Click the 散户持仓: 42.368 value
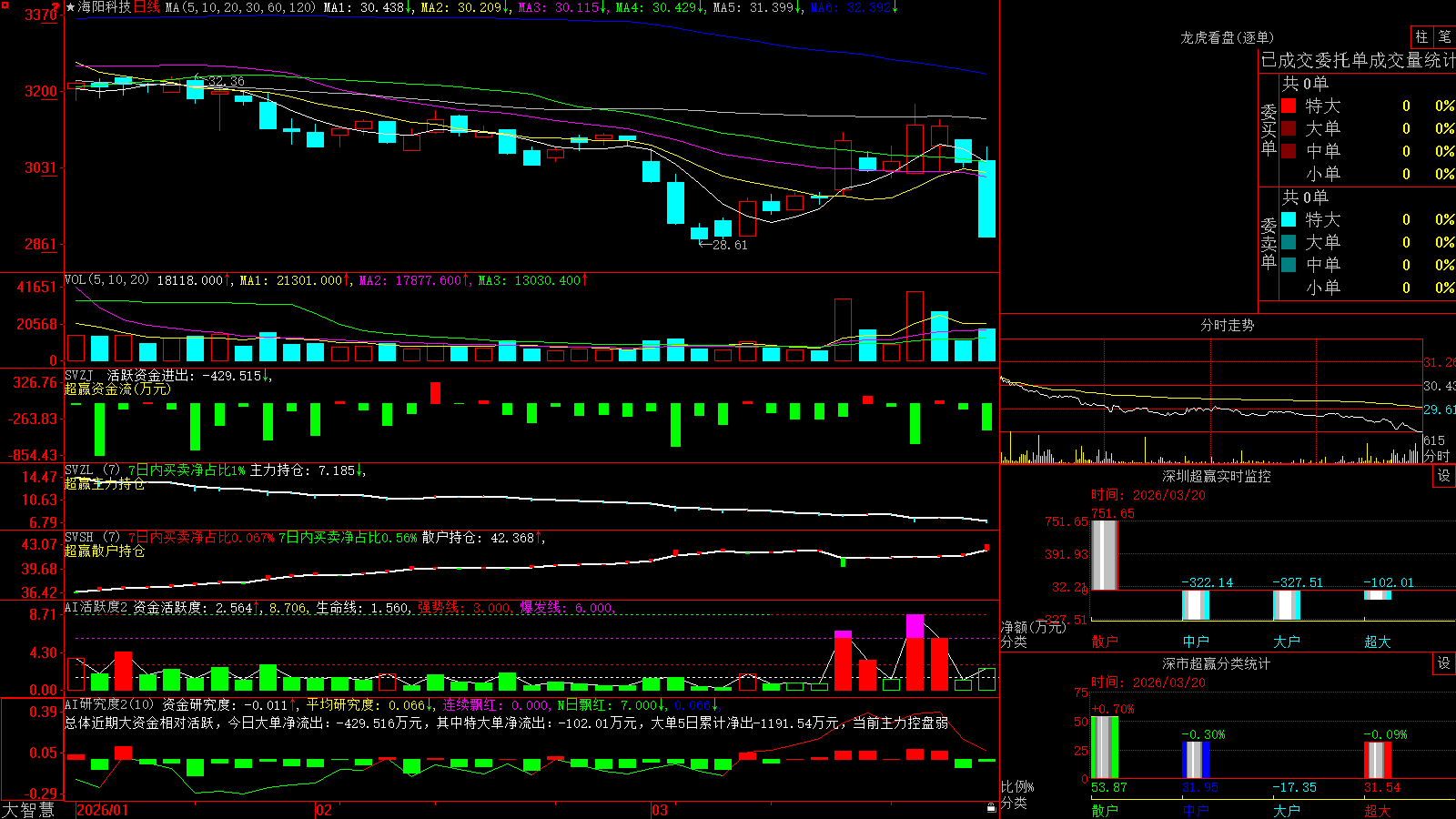Screen dimensions: 1456x819 483,538
